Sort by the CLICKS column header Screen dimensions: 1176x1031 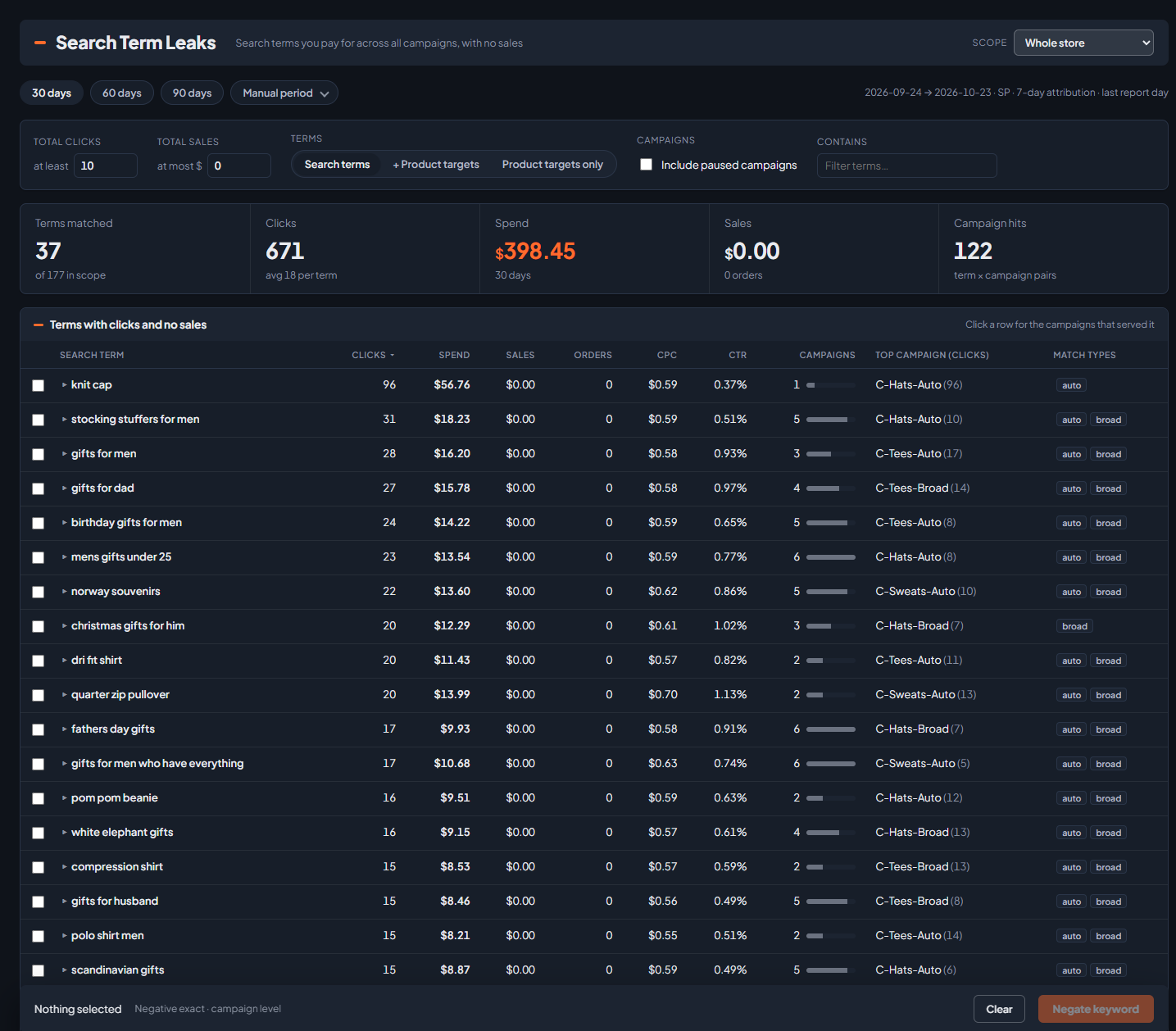tap(373, 355)
